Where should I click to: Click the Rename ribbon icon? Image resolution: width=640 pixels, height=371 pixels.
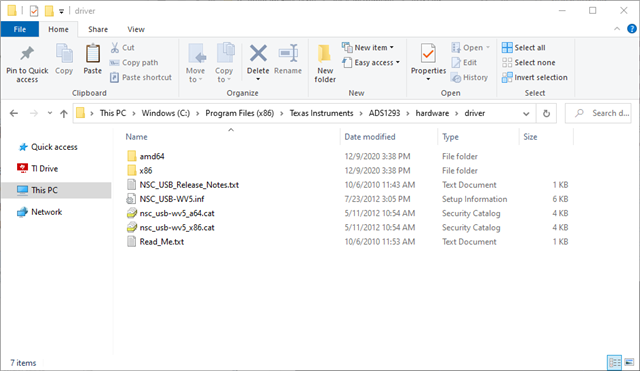click(288, 53)
